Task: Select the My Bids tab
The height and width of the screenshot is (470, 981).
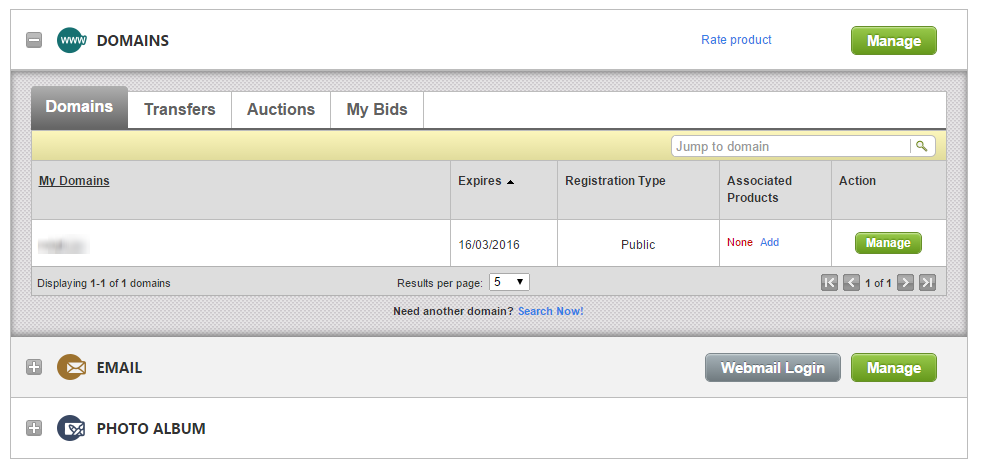Action: 377,110
